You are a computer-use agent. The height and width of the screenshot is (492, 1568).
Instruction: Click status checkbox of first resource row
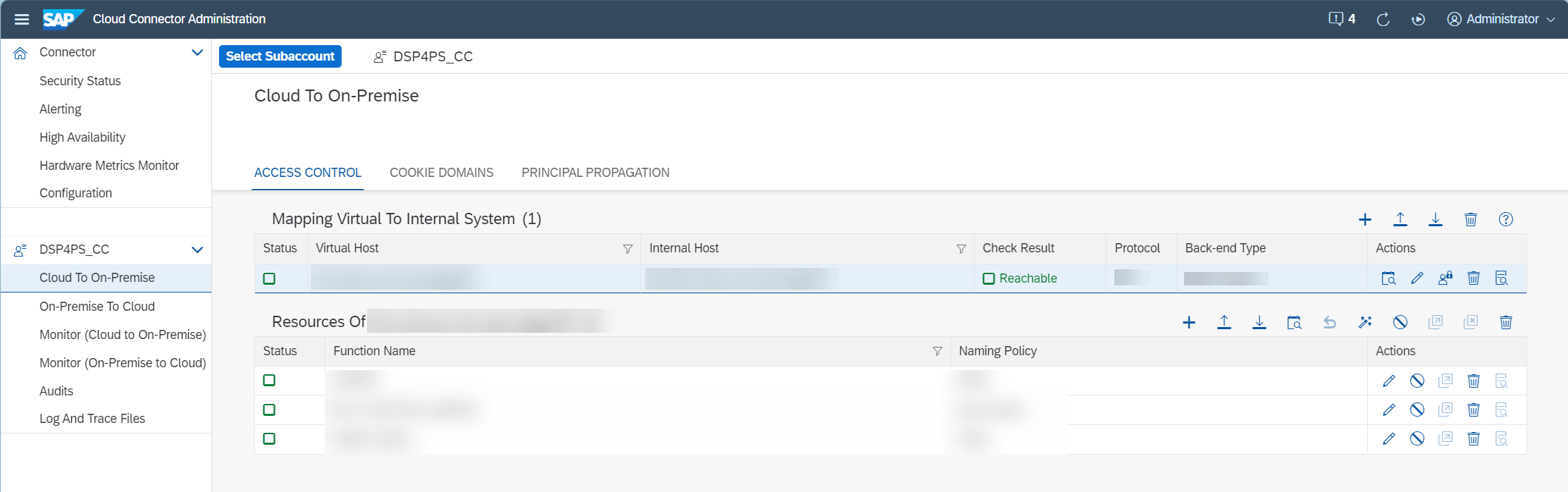click(269, 381)
